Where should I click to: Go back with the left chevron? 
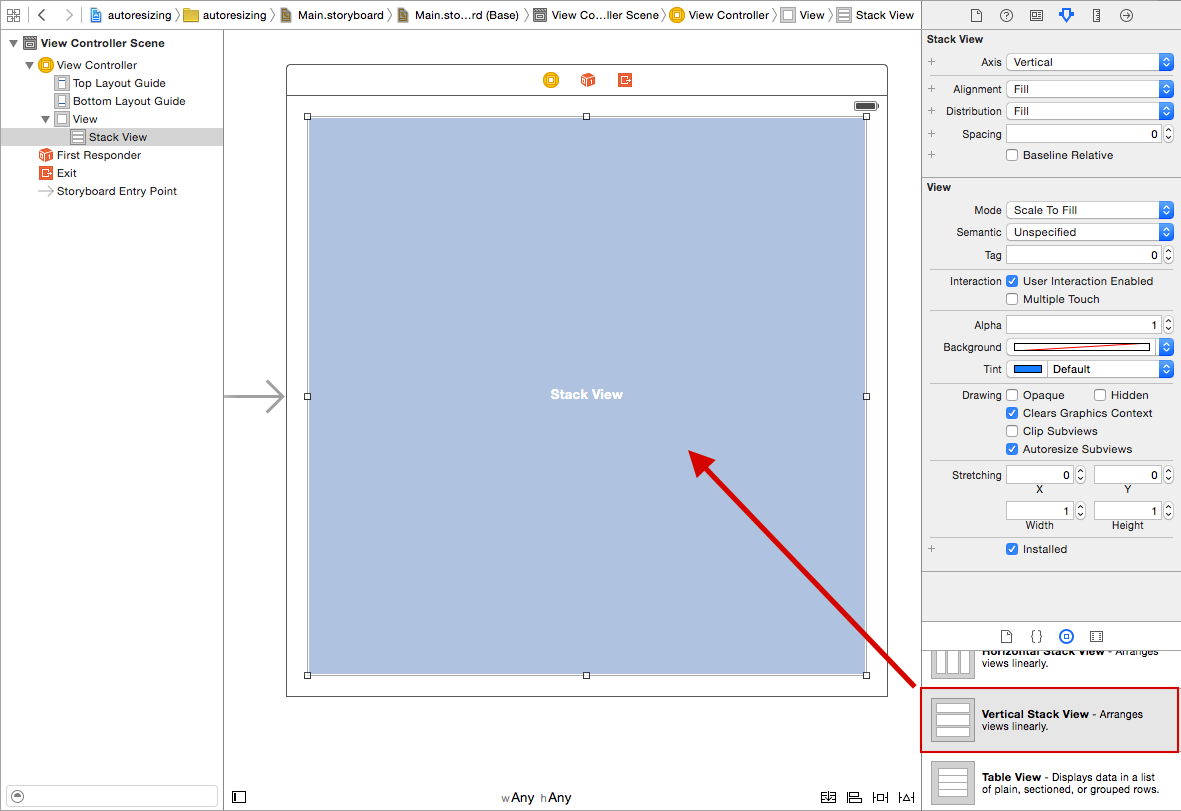(x=42, y=15)
